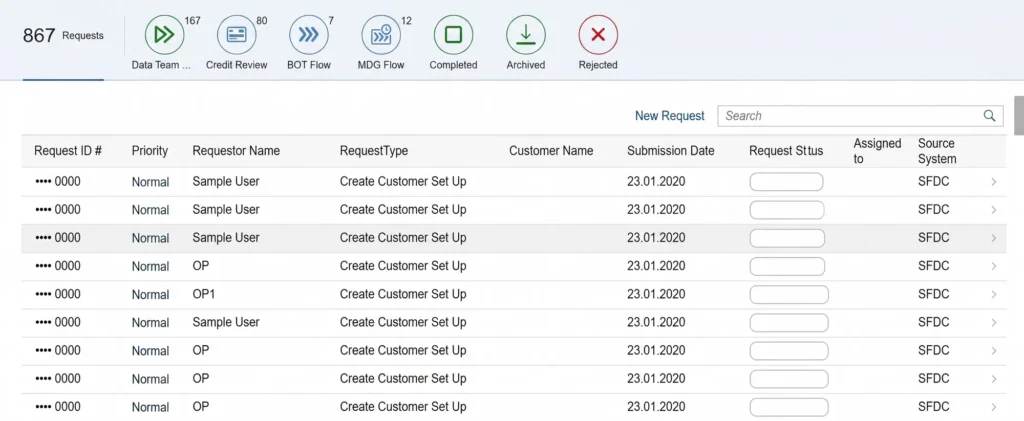Viewport: 1024px width, 421px height.
Task: Click the Request ID # column header
Action: [x=68, y=151]
